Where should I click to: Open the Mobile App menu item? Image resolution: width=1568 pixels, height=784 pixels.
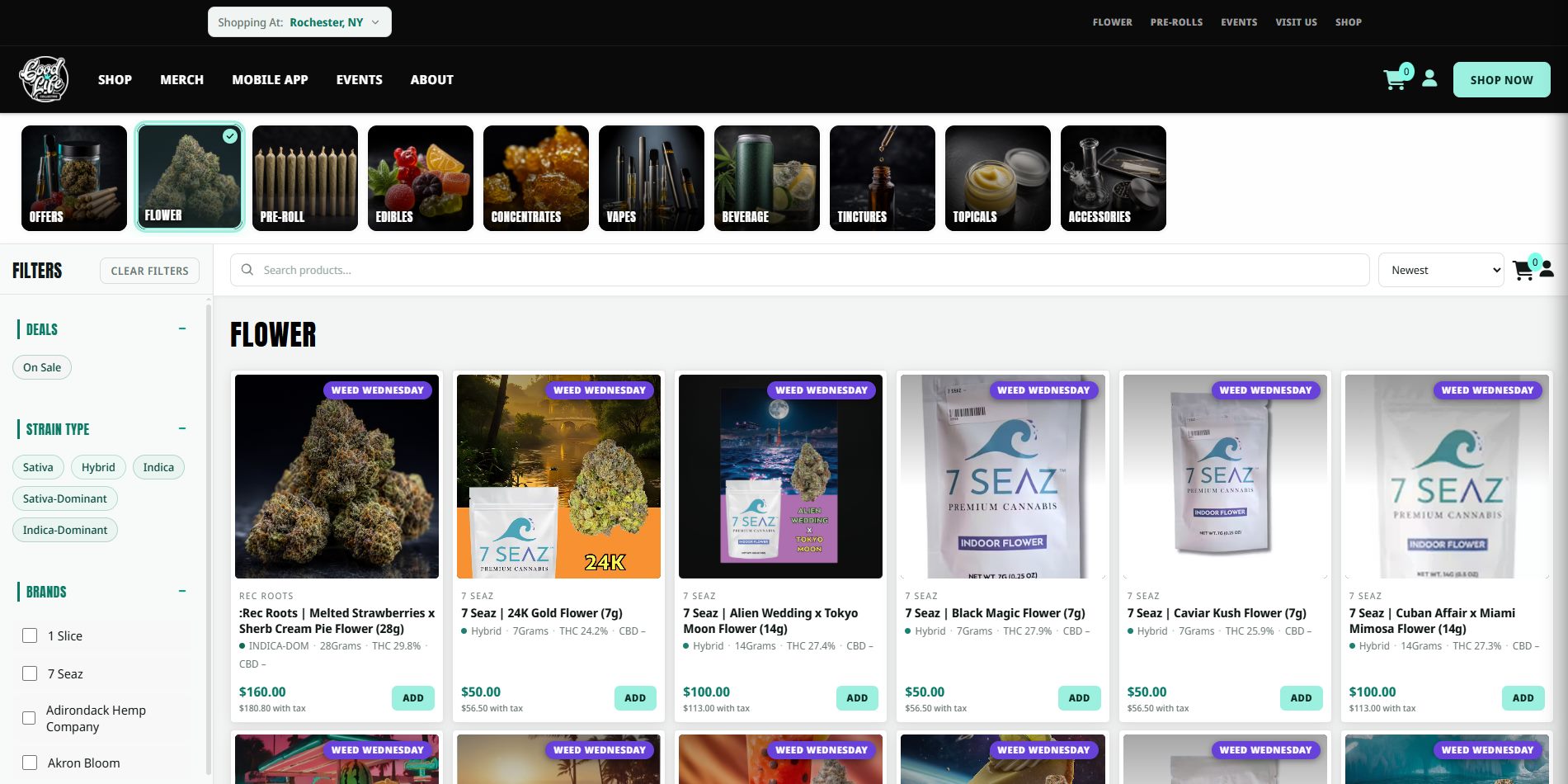coord(270,79)
